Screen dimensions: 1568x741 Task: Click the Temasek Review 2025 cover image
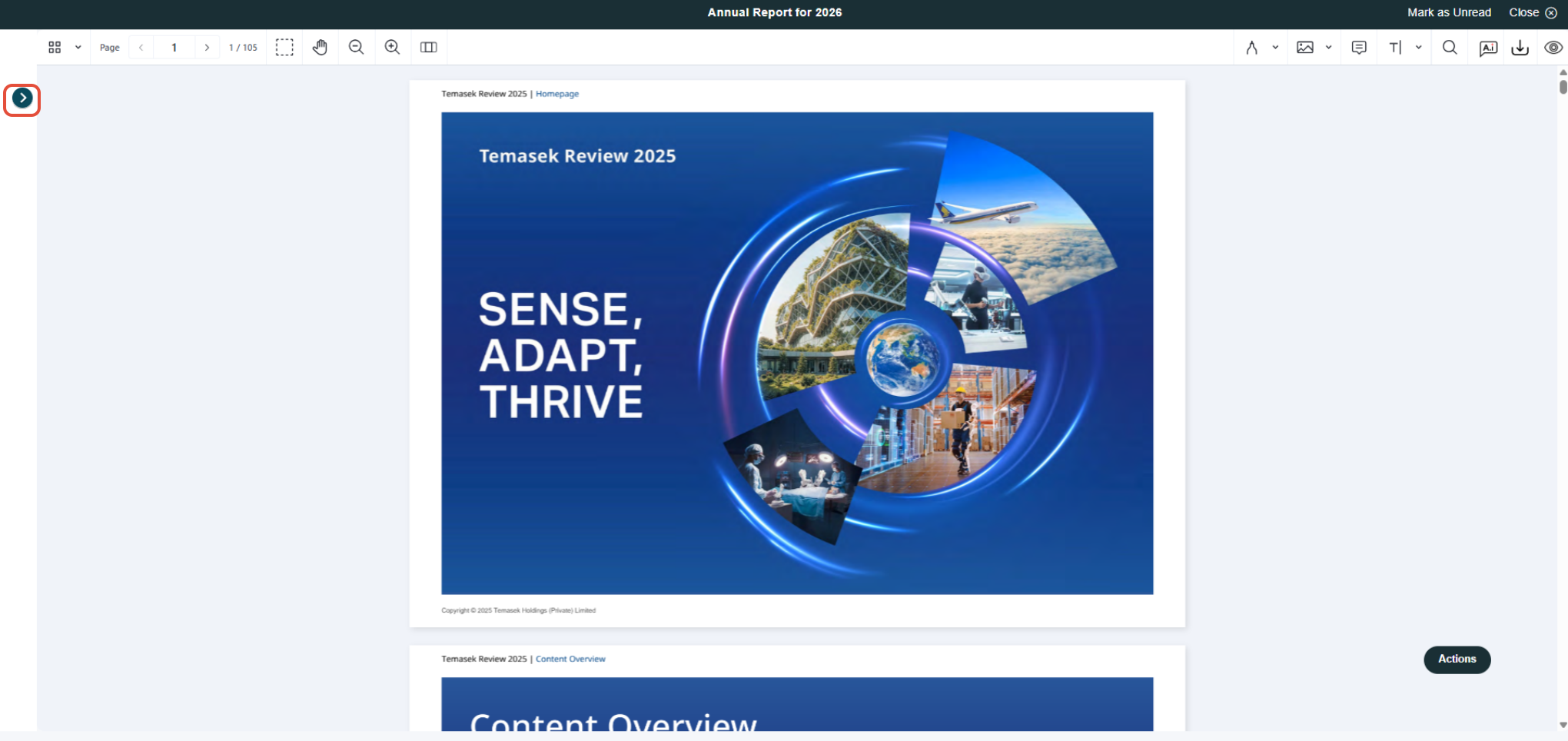coord(797,353)
